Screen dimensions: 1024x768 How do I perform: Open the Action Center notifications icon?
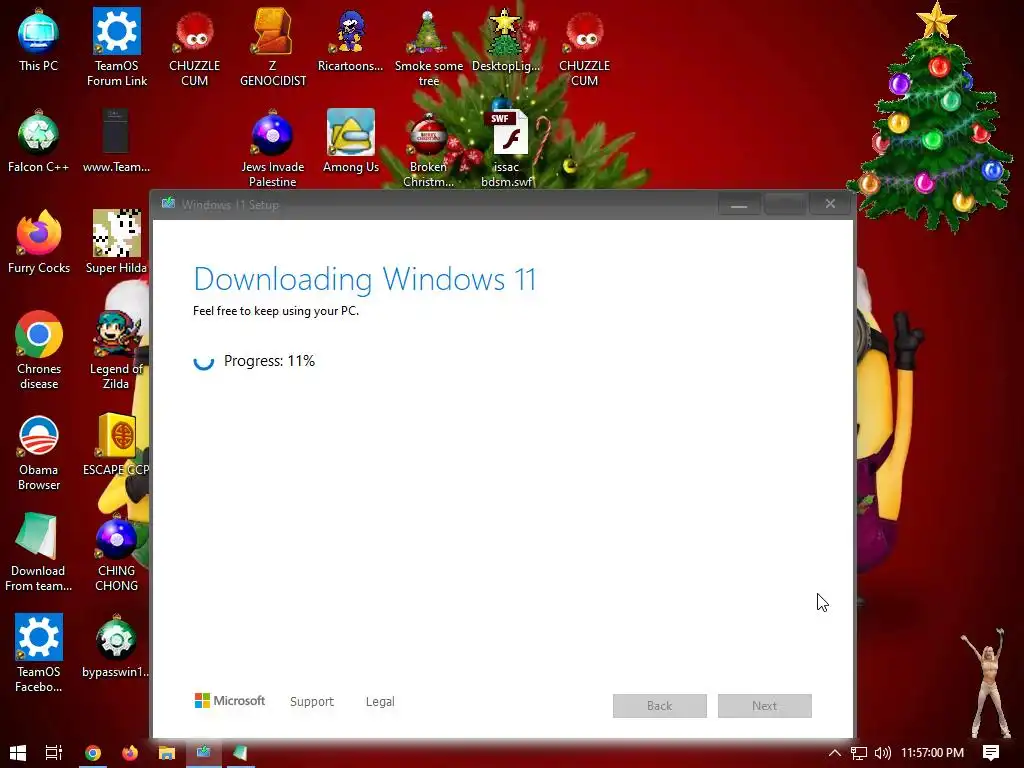point(991,753)
